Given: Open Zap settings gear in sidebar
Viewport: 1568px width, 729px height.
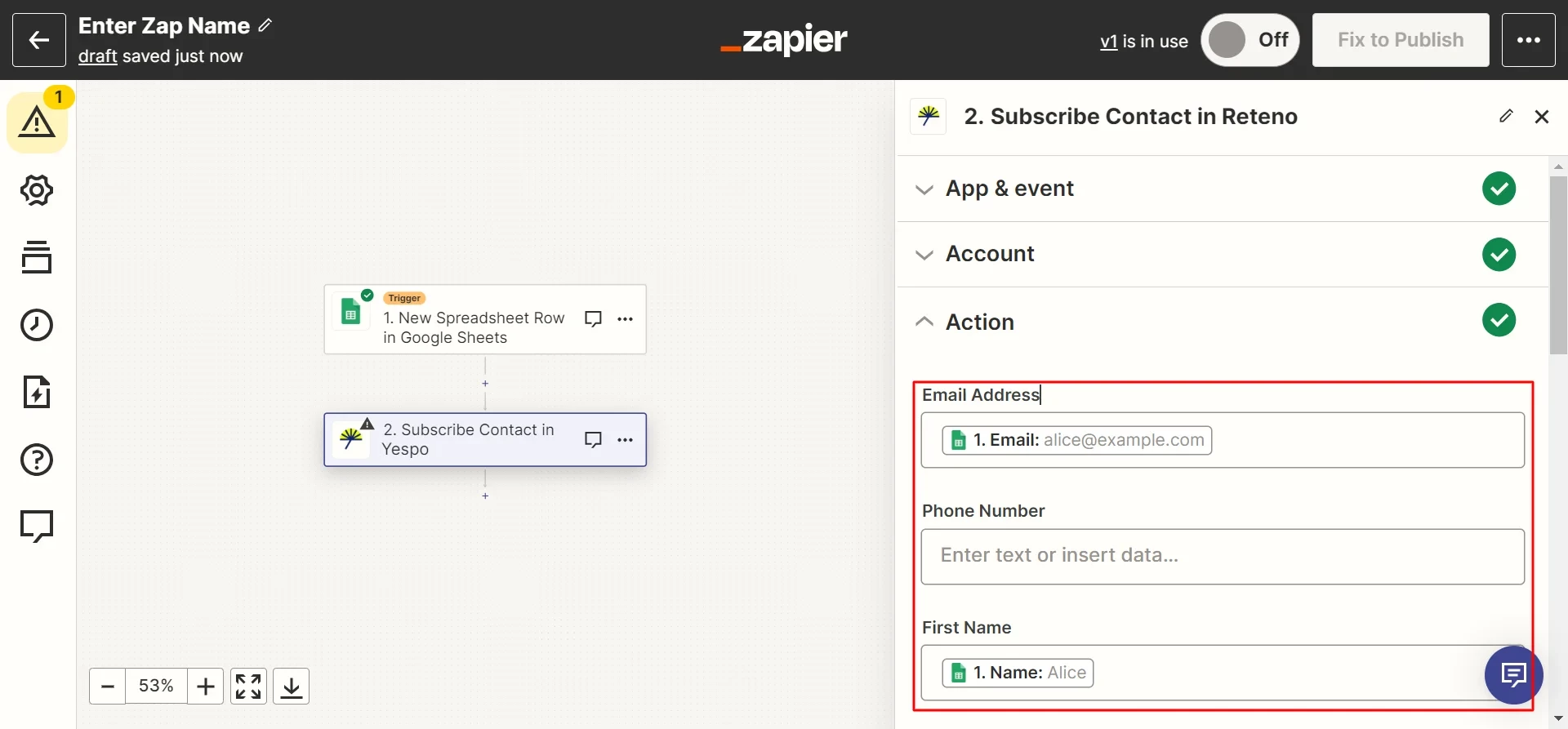Looking at the screenshot, I should click(x=37, y=190).
